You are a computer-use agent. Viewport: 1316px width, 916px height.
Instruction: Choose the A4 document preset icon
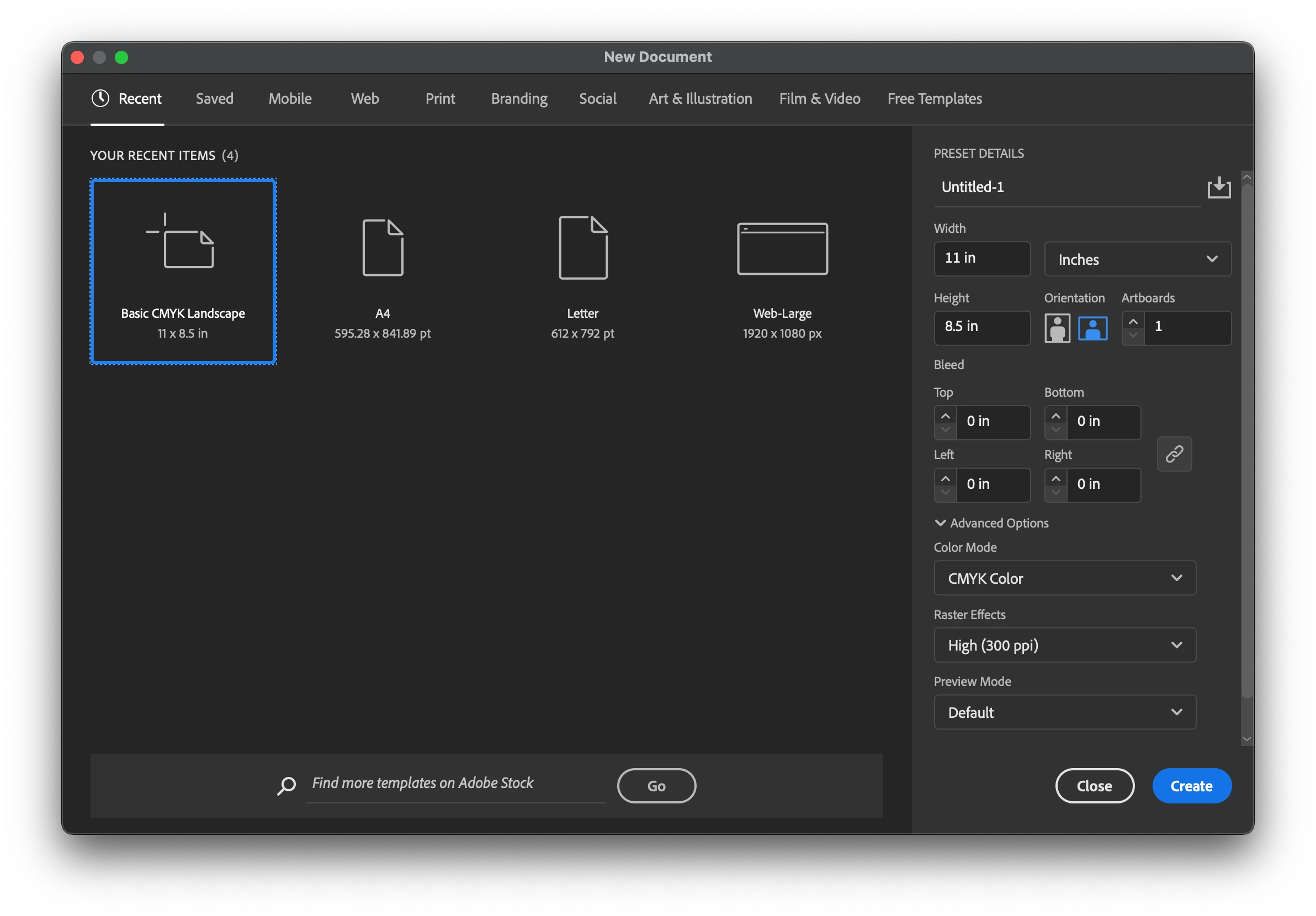(383, 247)
